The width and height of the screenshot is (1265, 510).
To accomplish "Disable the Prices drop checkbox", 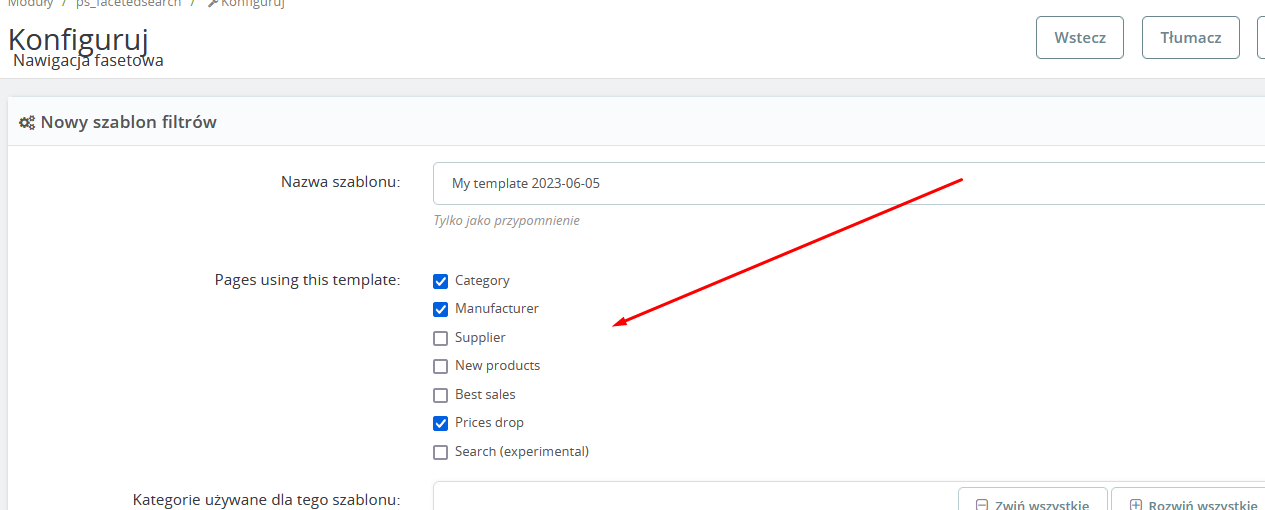I will point(440,423).
